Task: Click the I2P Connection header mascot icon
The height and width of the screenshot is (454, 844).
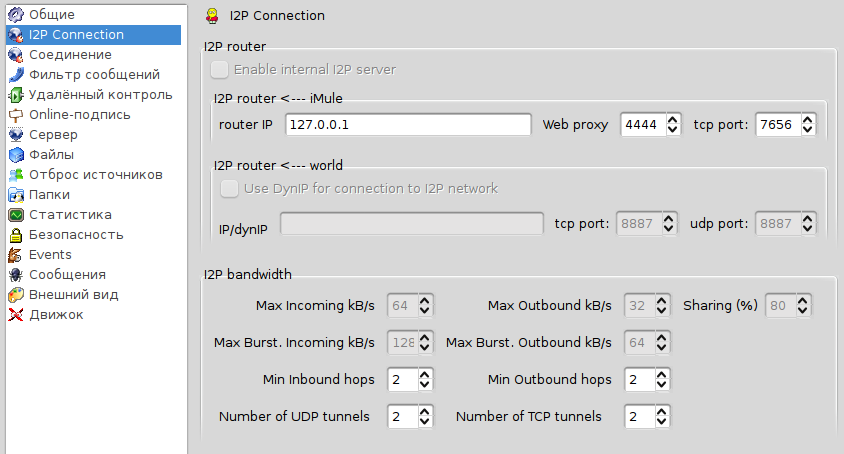Action: [x=213, y=16]
